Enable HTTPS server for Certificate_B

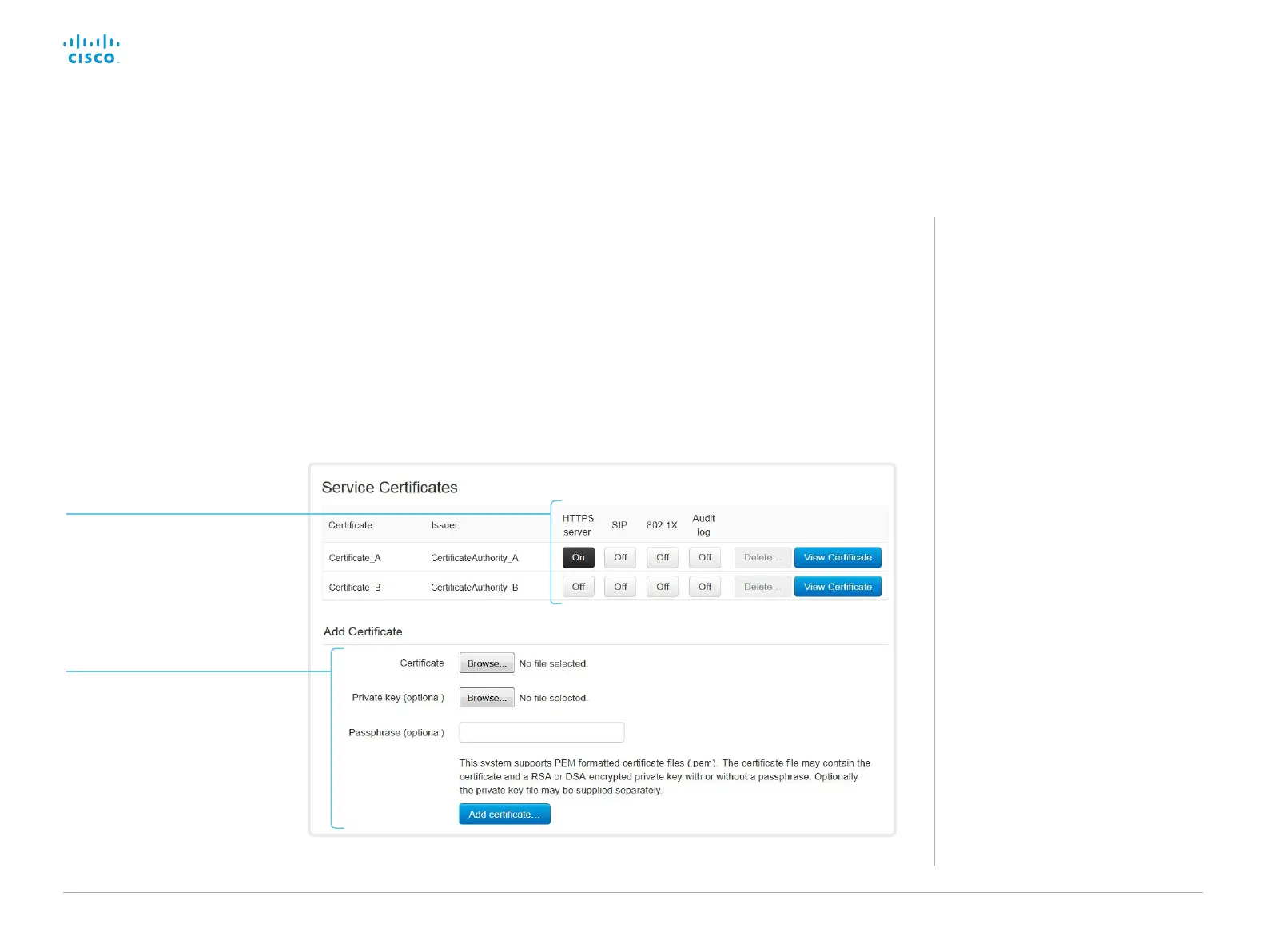tap(579, 587)
